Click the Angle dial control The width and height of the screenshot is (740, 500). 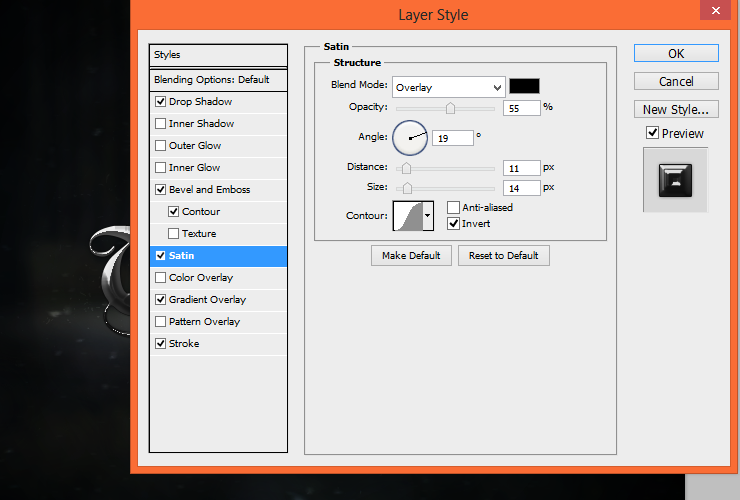tap(410, 138)
